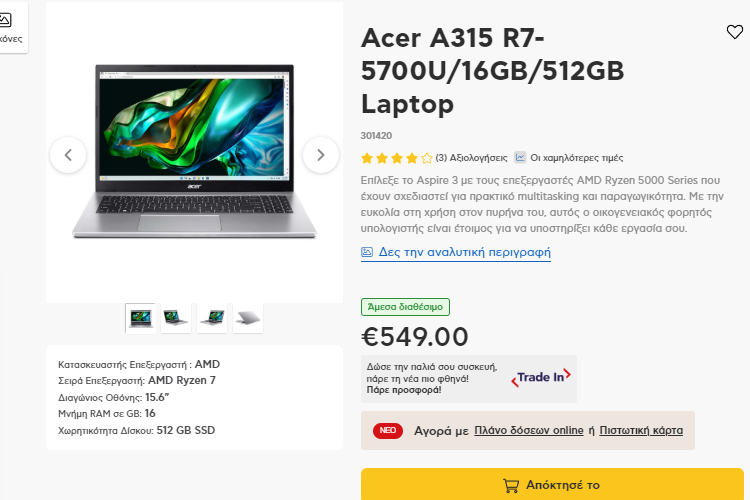Select the third laptop thumbnail

pyautogui.click(x=212, y=318)
